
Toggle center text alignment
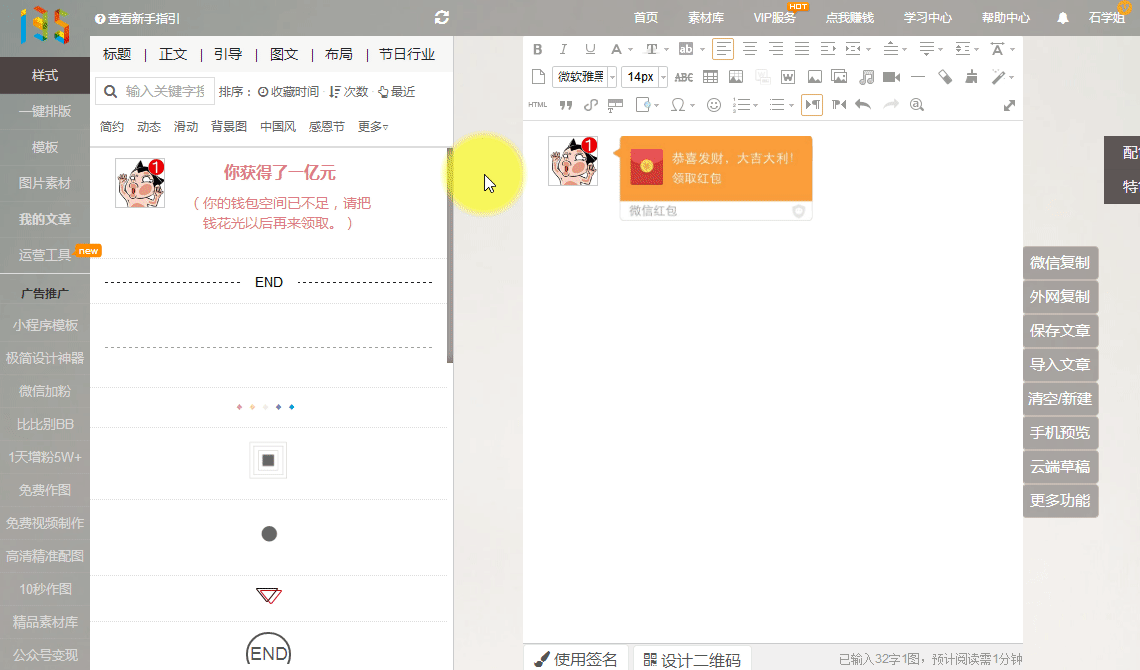click(x=750, y=49)
